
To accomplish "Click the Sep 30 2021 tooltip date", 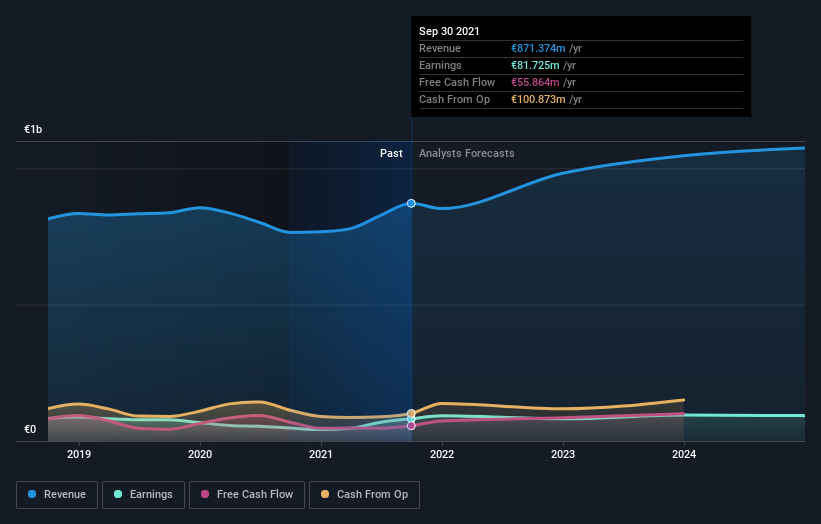I will [x=449, y=31].
